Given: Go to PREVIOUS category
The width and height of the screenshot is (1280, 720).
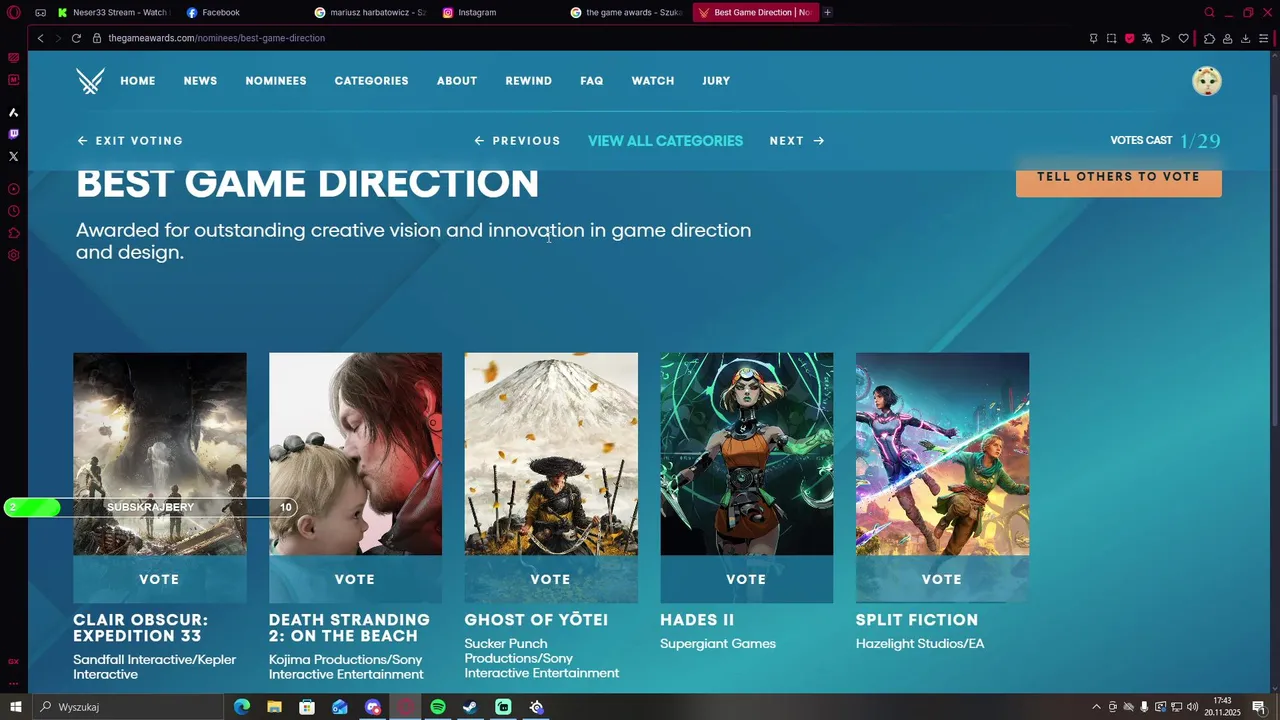Looking at the screenshot, I should pos(517,141).
